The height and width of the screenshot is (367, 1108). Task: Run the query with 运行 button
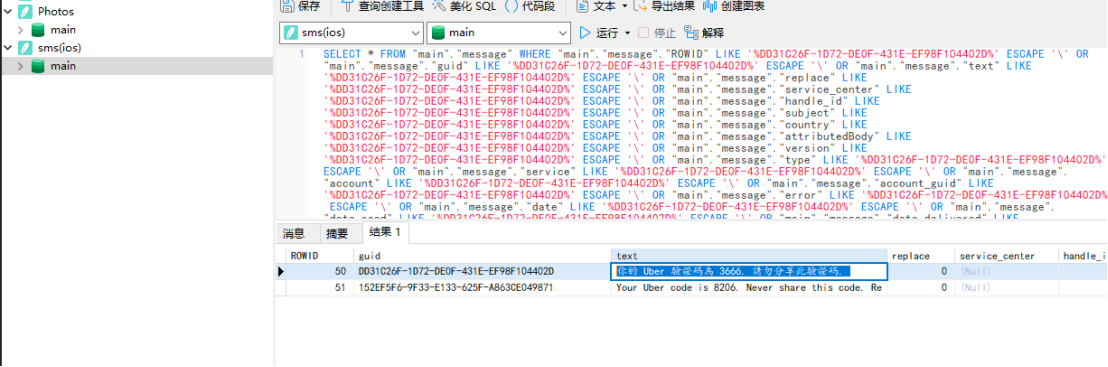599,33
